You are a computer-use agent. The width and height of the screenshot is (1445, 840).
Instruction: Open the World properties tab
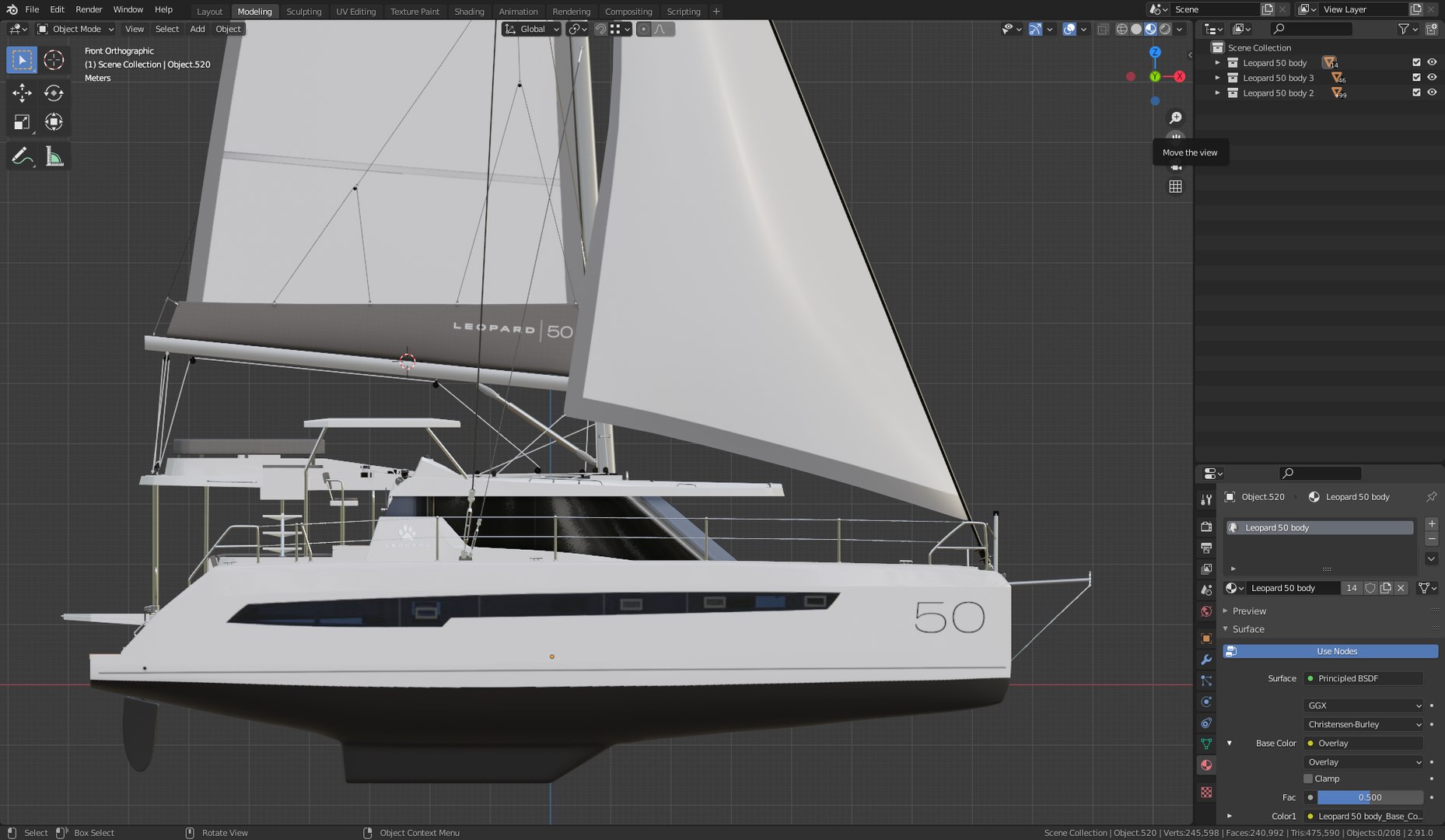point(1206,611)
